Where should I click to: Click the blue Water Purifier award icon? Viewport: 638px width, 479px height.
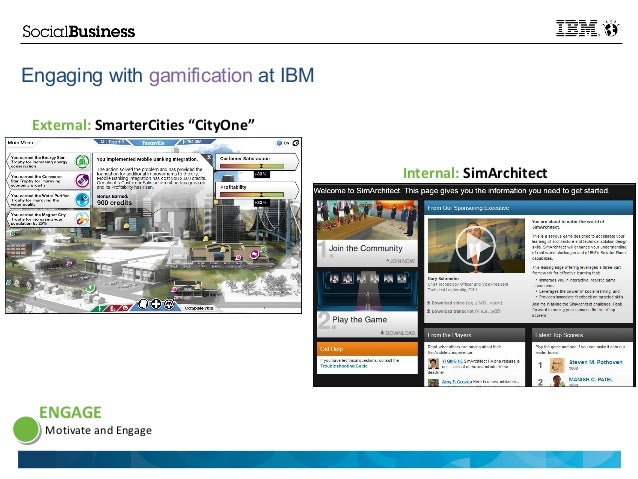coord(83,199)
